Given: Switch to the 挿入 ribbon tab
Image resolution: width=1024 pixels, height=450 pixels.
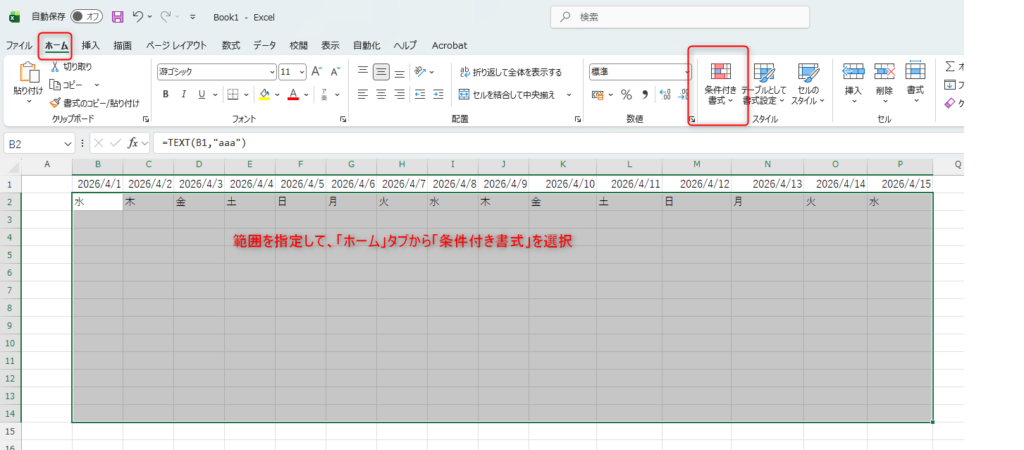Looking at the screenshot, I should coord(91,45).
